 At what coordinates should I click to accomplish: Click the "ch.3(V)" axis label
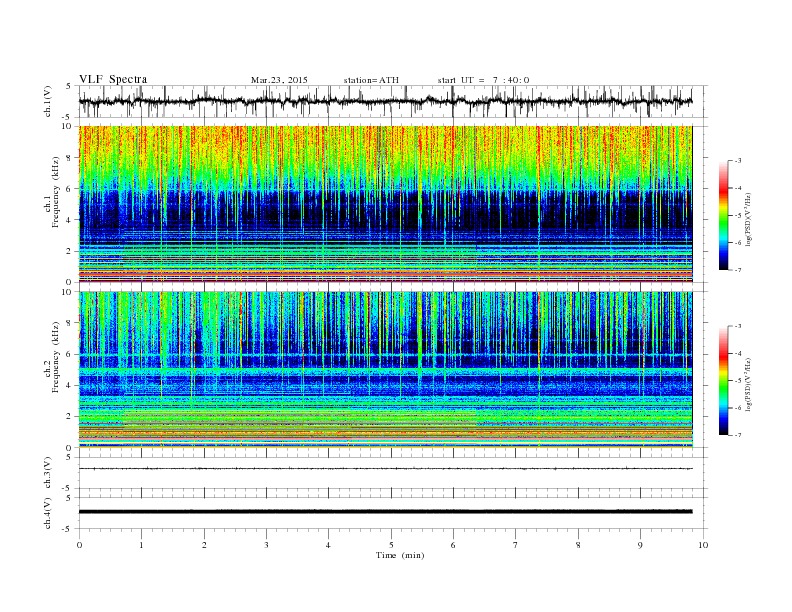pyautogui.click(x=48, y=473)
